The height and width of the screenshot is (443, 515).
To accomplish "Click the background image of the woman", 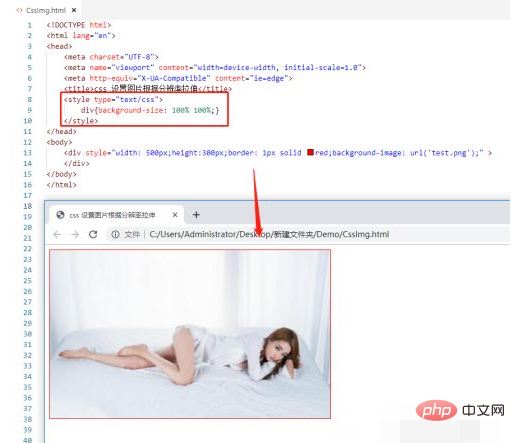I will (x=190, y=334).
